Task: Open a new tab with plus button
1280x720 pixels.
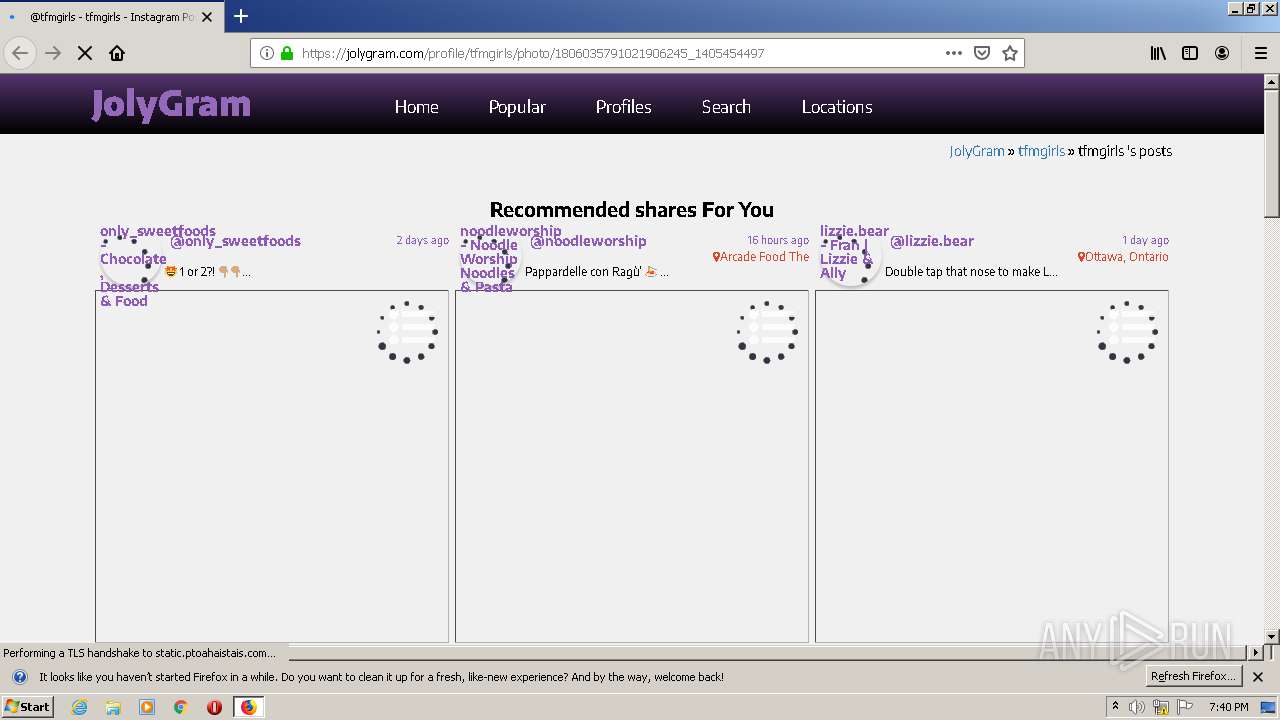Action: pyautogui.click(x=241, y=16)
